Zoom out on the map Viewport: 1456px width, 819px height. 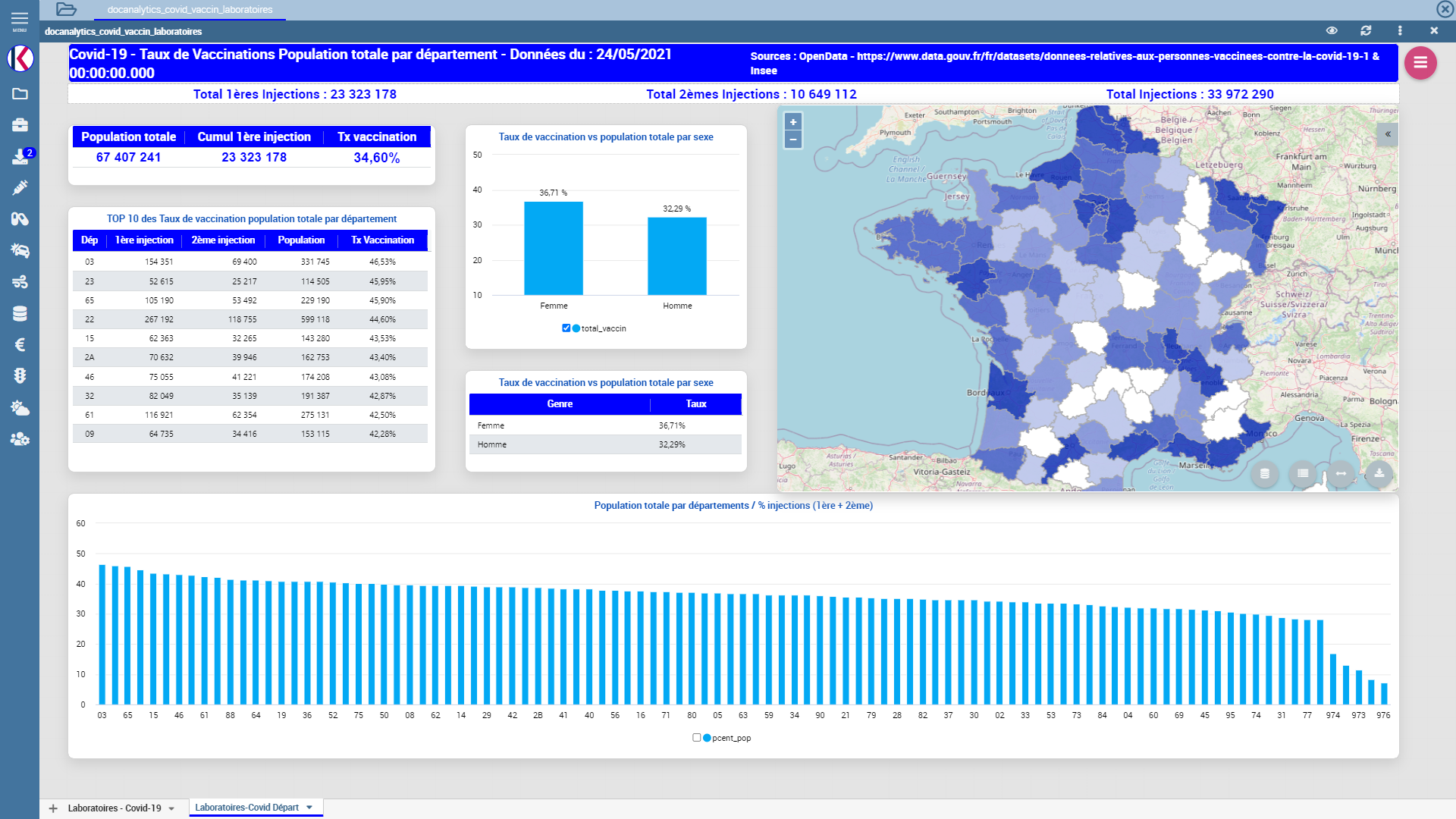click(793, 140)
